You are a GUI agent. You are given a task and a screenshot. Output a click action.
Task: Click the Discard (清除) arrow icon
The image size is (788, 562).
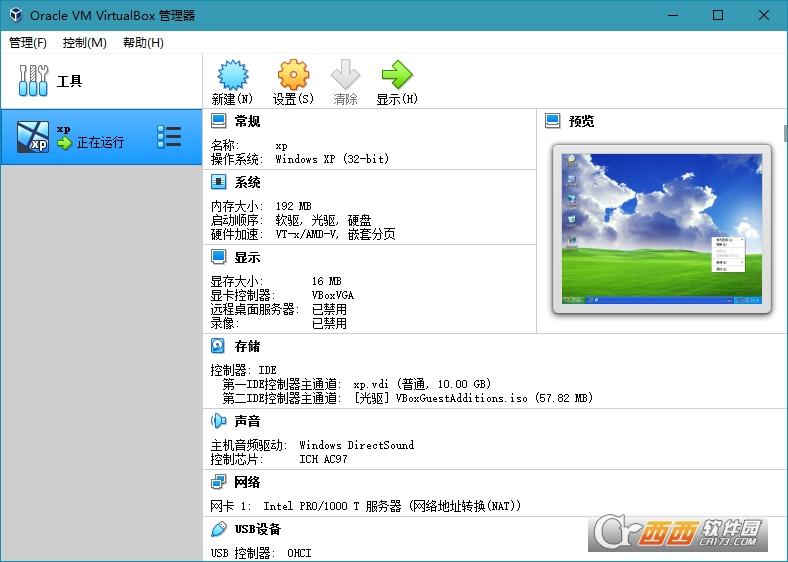345,75
